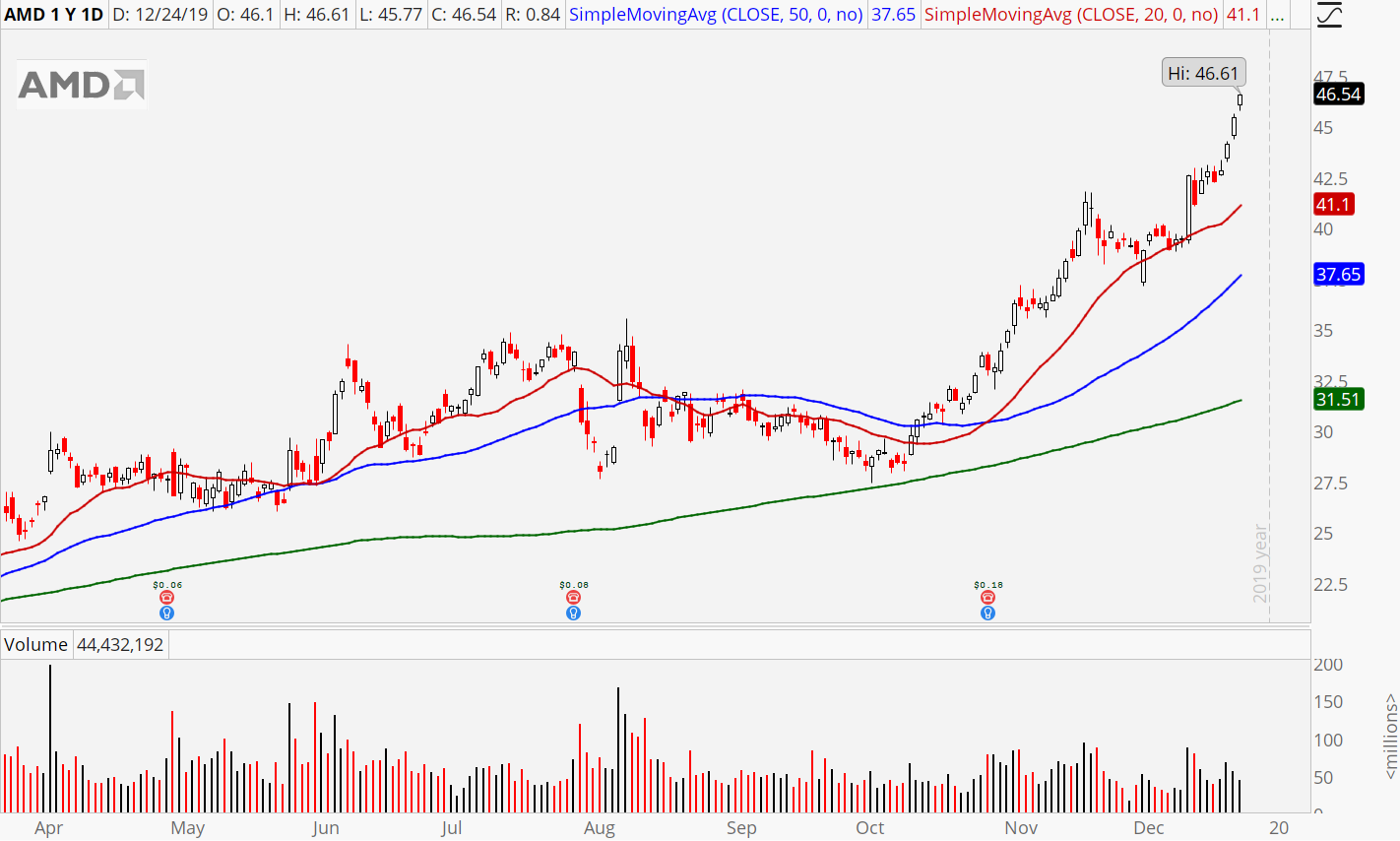1400x841 pixels.
Task: Click the blue 37.65 price axis tag
Action: (1339, 275)
